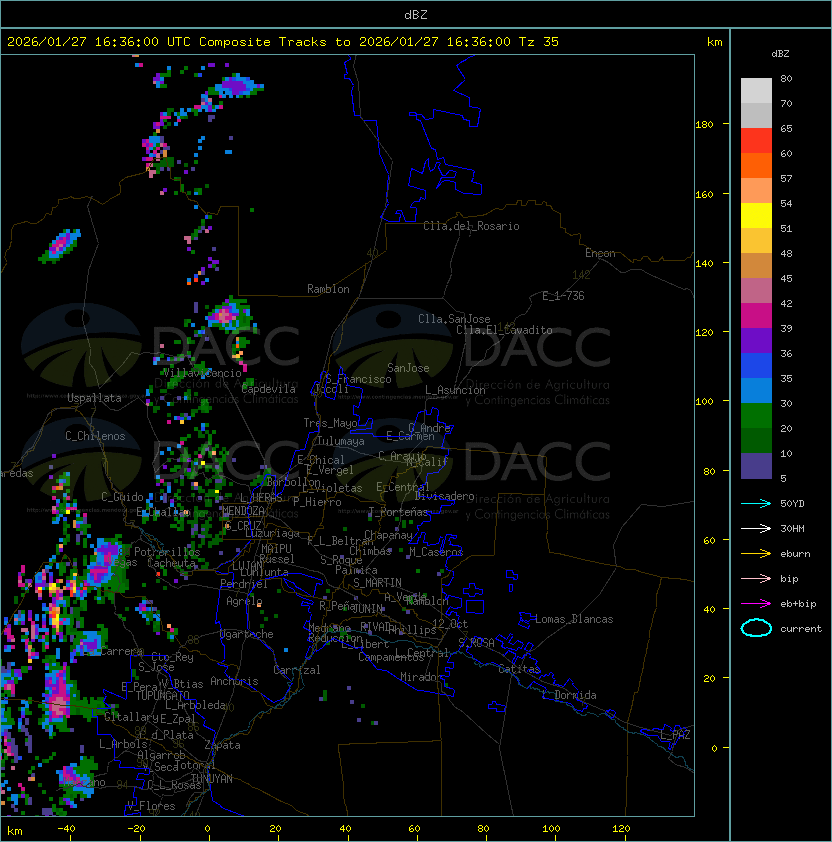Click the TUNUYAN label
The height and width of the screenshot is (842, 832).
[x=212, y=778]
